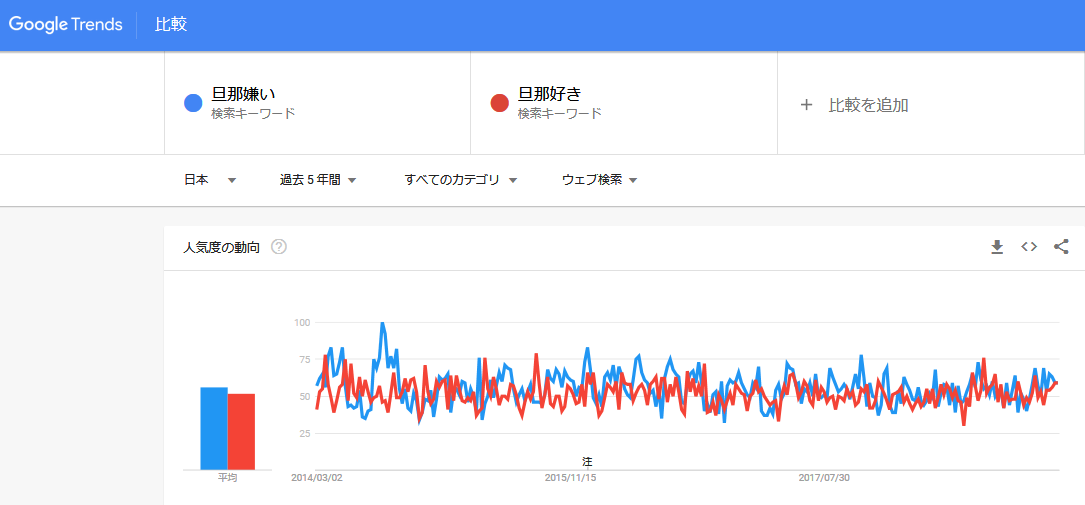The image size is (1085, 505).
Task: Expand the すべてのカテゴリ dropdown
Action: pyautogui.click(x=460, y=180)
